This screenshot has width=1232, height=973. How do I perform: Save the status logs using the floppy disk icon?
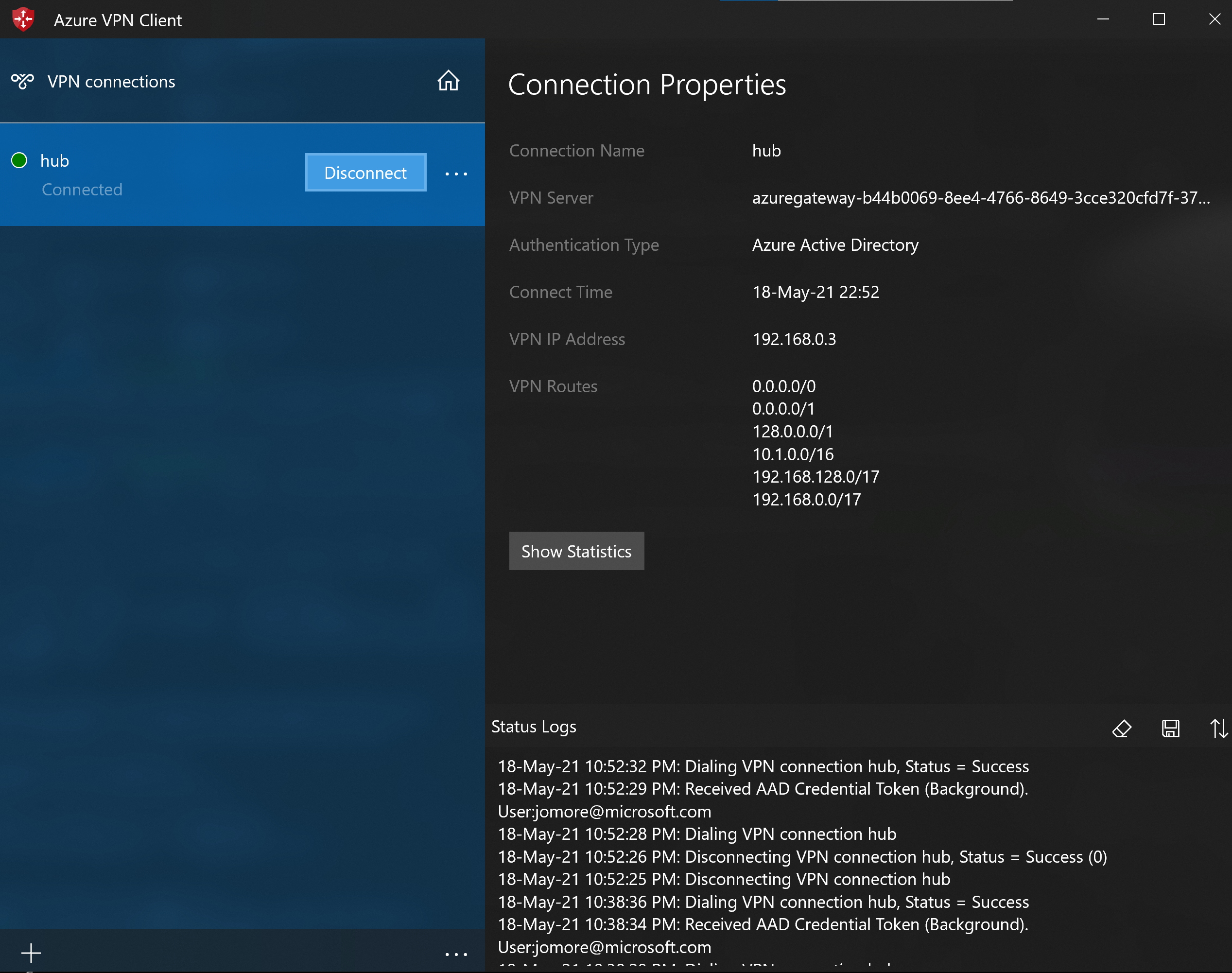(x=1170, y=729)
